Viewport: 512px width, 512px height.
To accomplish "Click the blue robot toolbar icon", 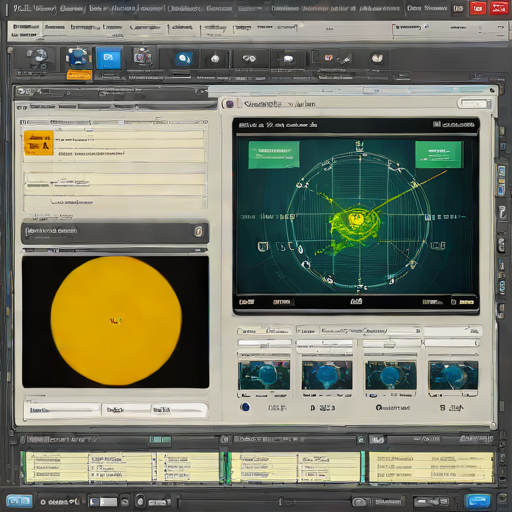I will 78,57.
